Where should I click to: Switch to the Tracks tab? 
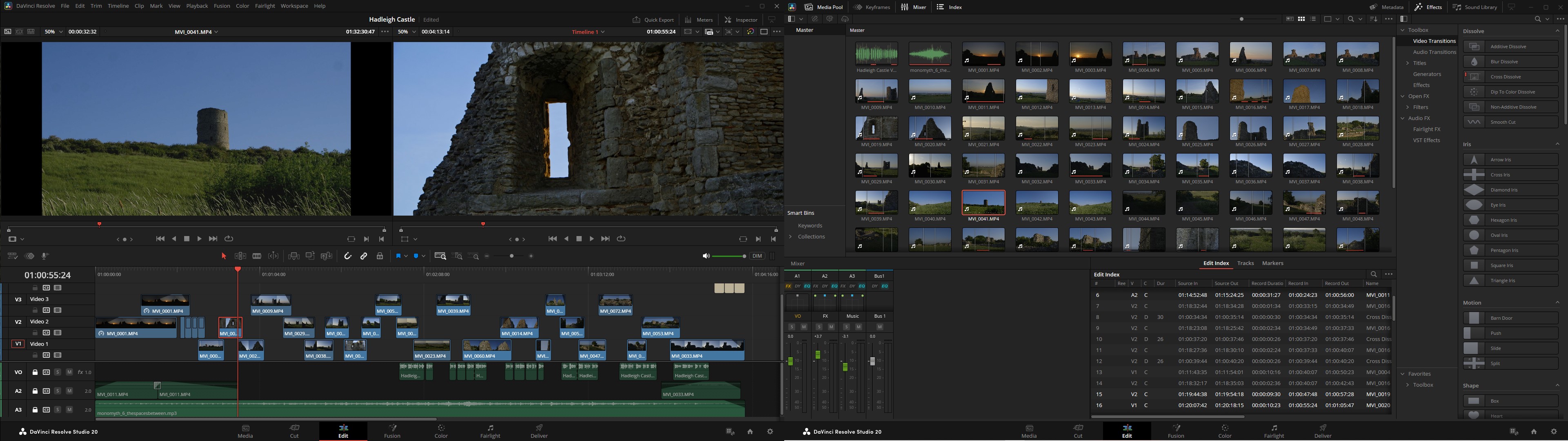tap(1246, 263)
